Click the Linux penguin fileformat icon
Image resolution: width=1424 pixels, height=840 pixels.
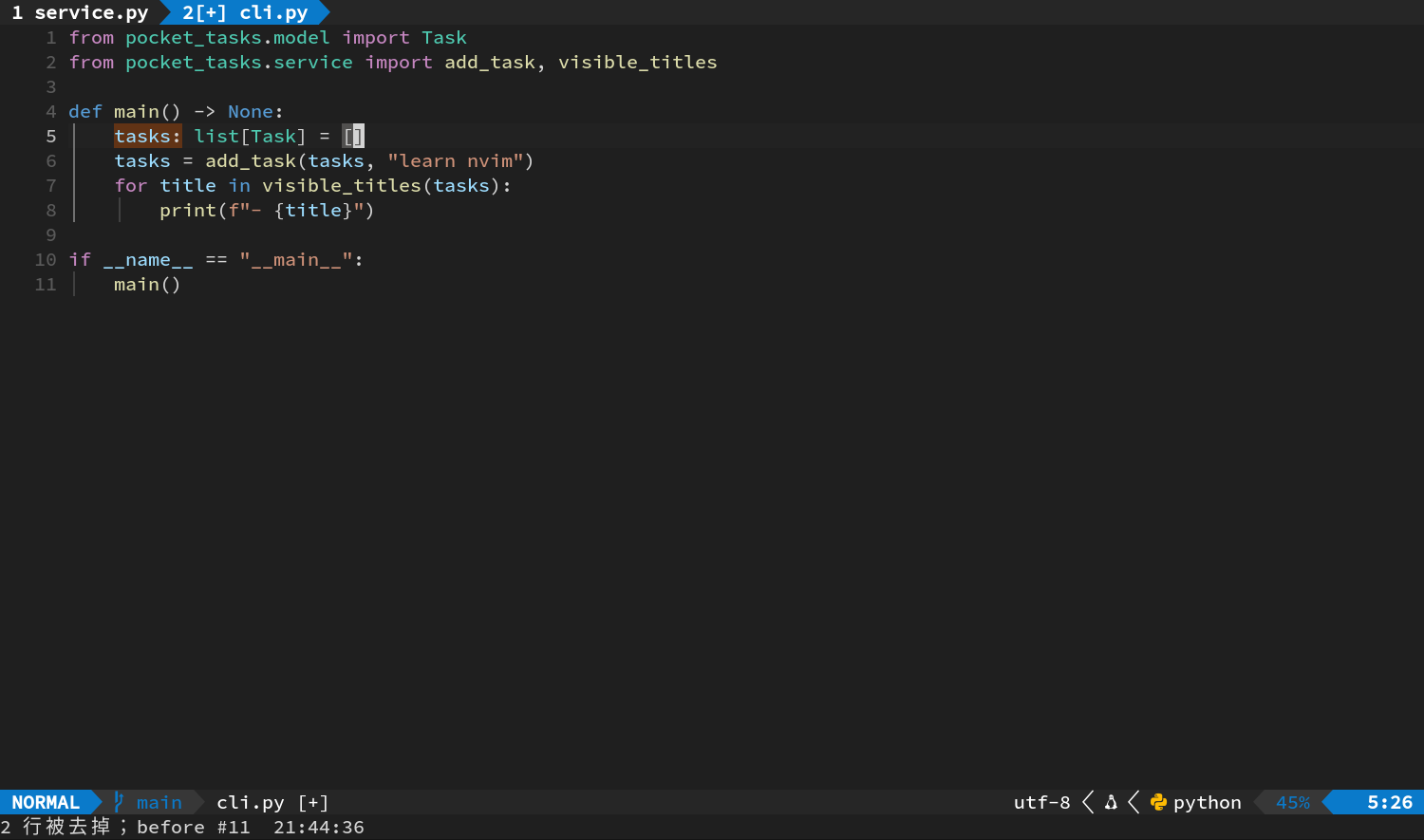click(x=1111, y=802)
